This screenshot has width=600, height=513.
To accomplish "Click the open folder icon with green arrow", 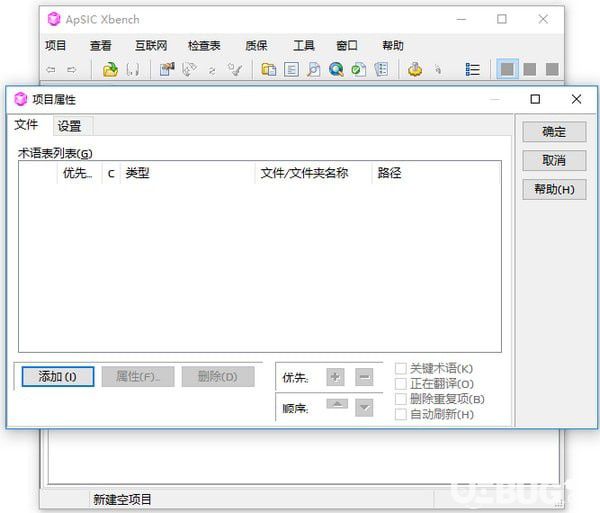I will click(110, 70).
